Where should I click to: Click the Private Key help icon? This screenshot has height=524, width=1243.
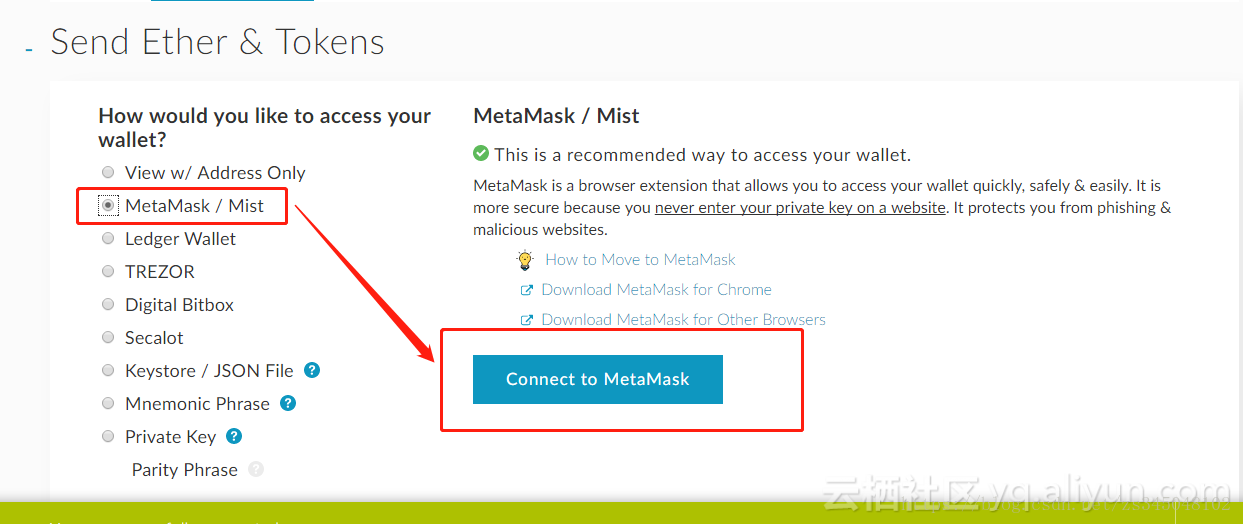click(234, 436)
